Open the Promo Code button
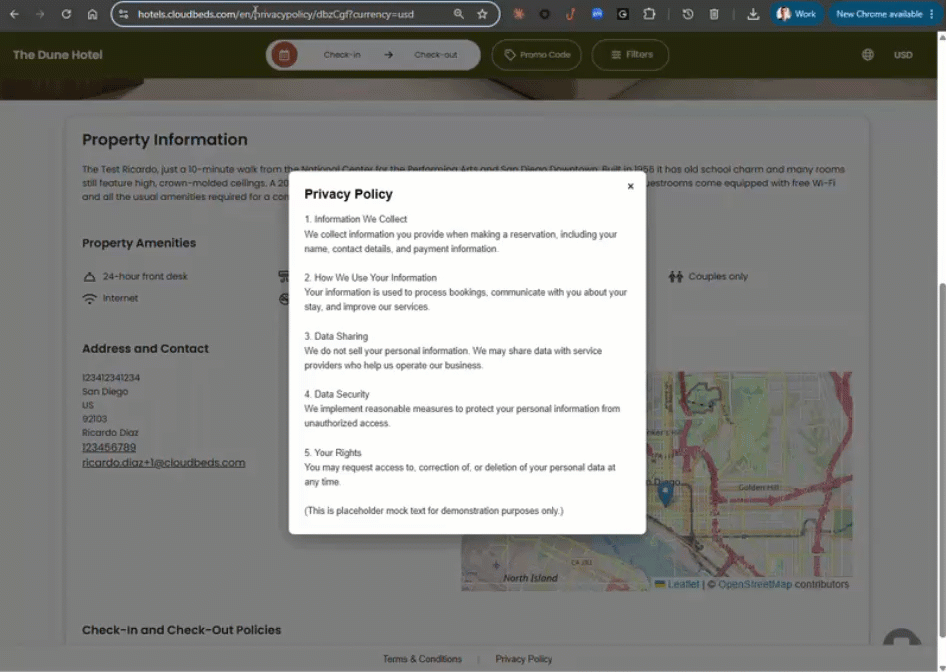The width and height of the screenshot is (946, 672). tap(536, 55)
